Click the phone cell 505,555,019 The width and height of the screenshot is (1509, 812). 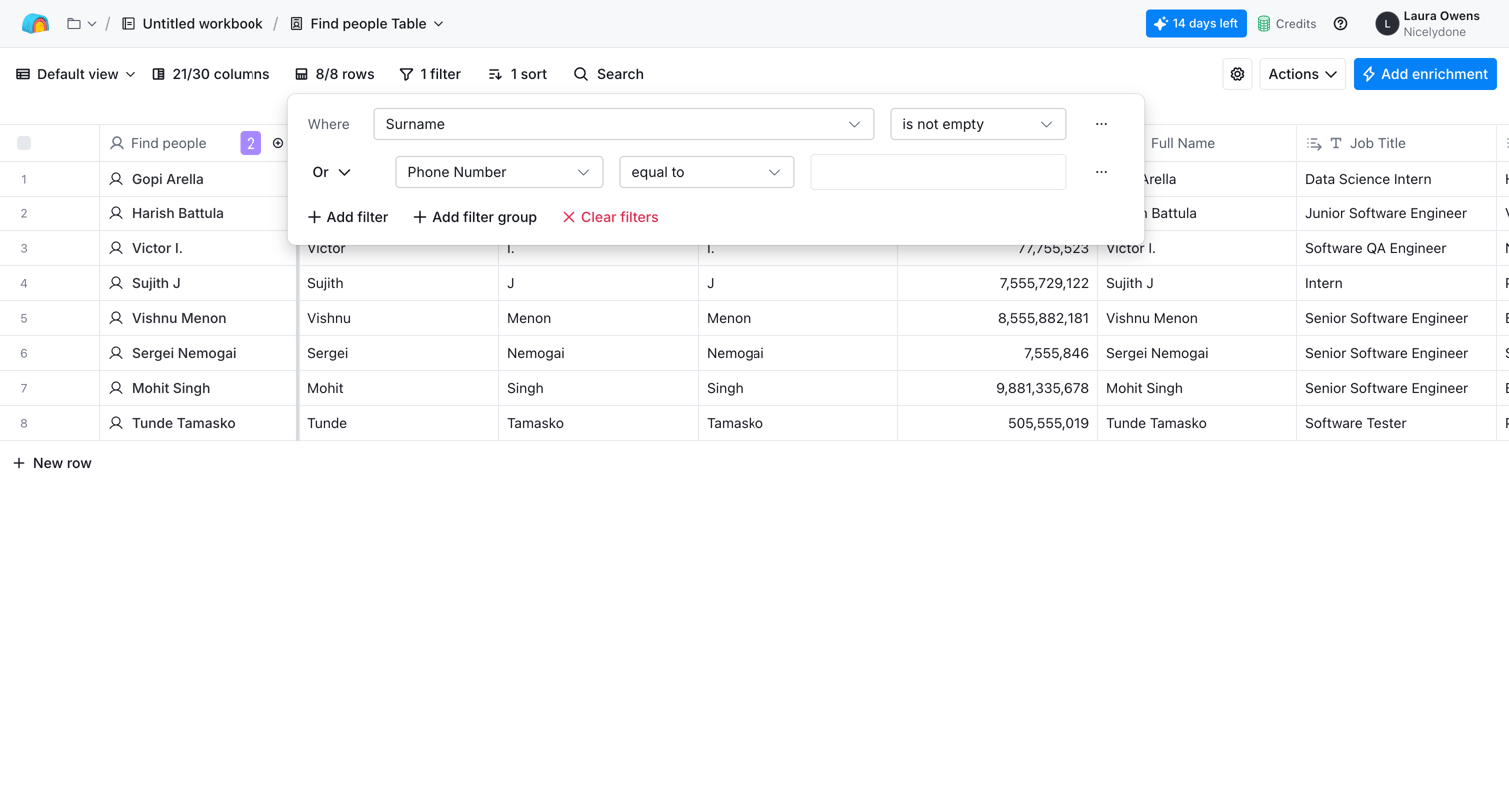[998, 423]
